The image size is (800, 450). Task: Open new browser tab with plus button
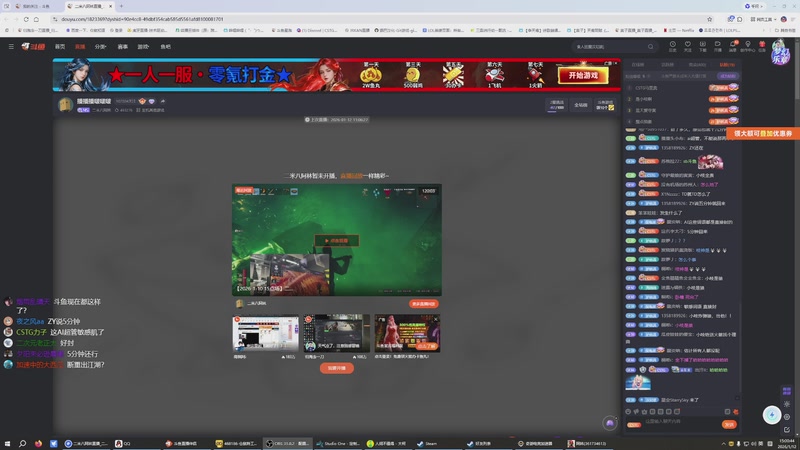point(121,6)
